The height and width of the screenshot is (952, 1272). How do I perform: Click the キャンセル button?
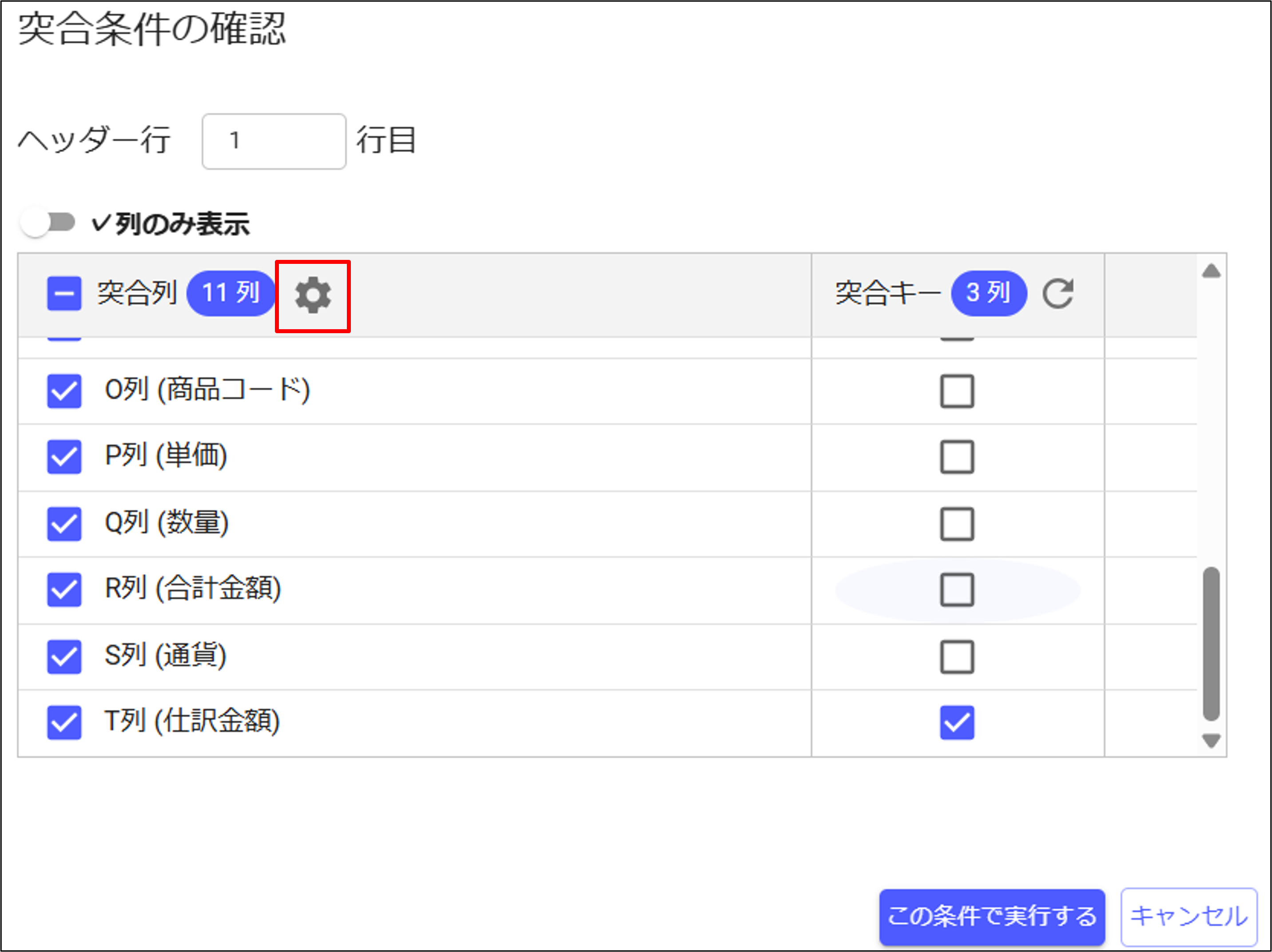pyautogui.click(x=1189, y=916)
